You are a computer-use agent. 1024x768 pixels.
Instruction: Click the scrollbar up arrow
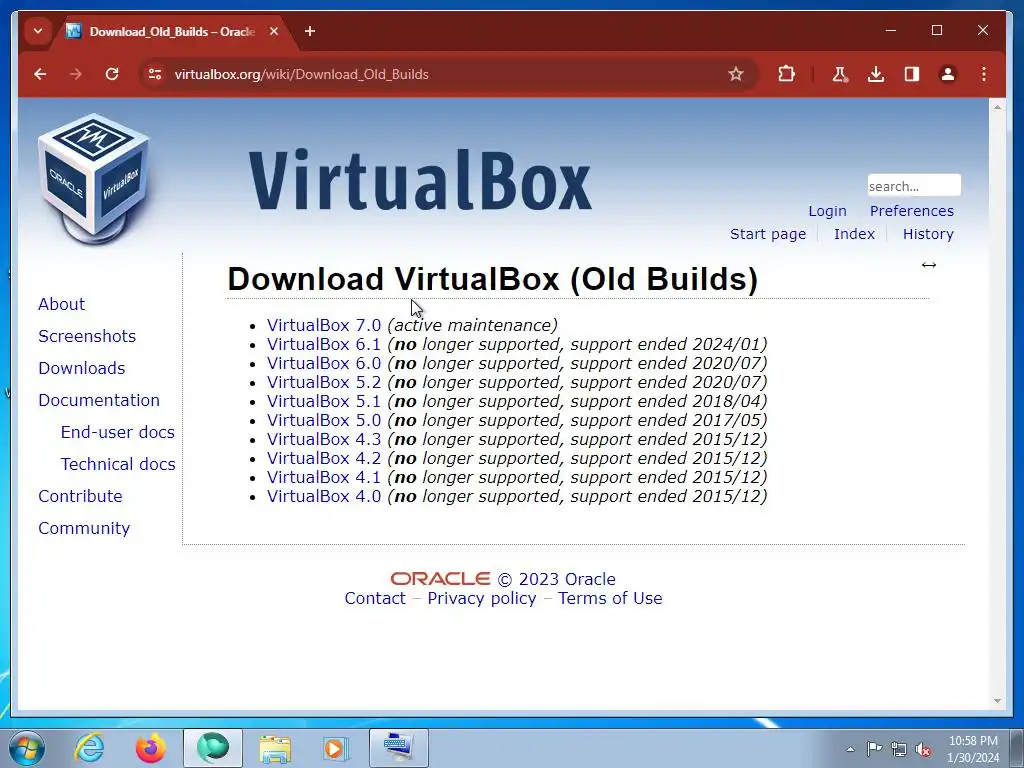coord(997,106)
